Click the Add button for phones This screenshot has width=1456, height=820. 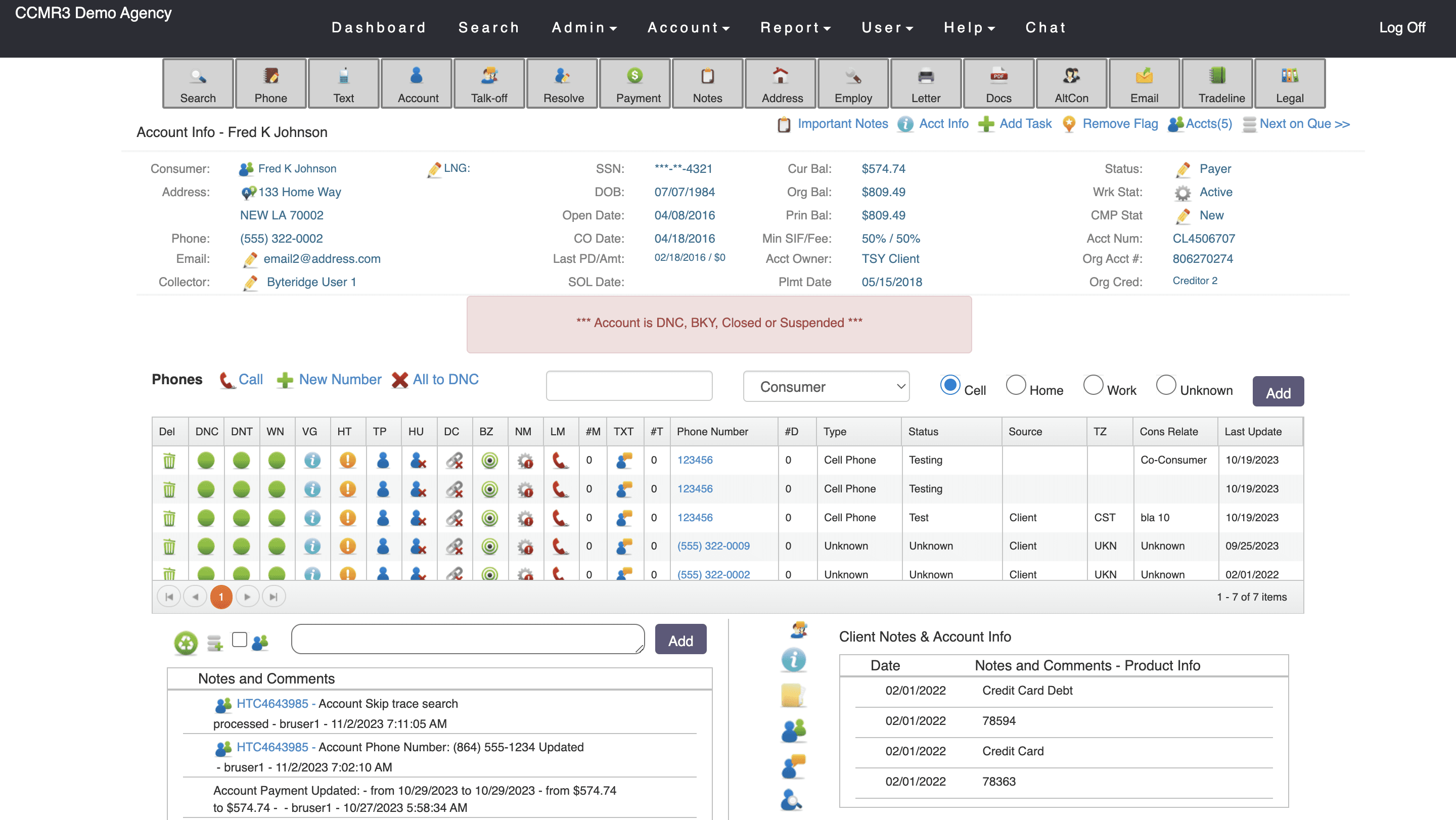click(x=1278, y=392)
